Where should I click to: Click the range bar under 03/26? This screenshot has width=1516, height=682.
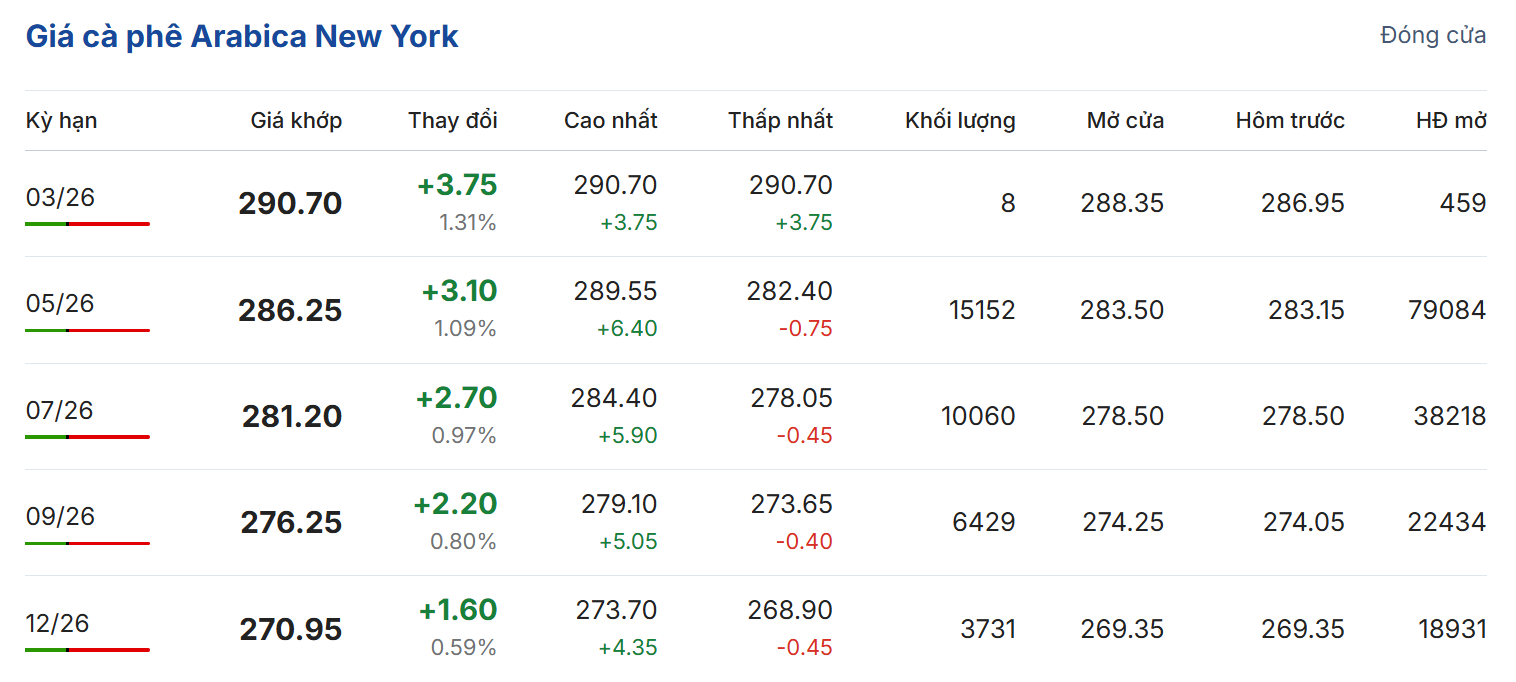point(87,224)
